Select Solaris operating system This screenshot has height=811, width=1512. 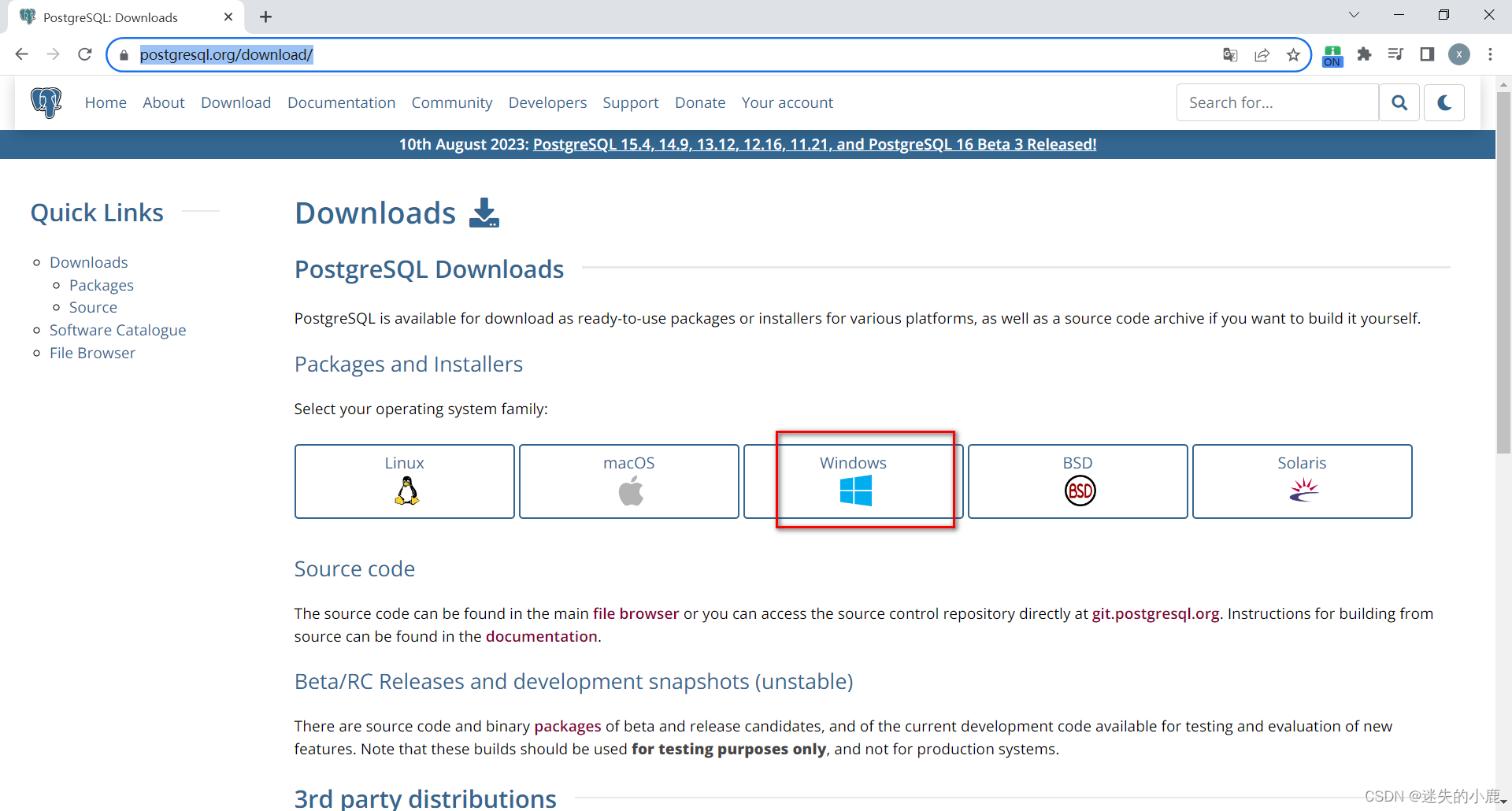[x=1303, y=481]
